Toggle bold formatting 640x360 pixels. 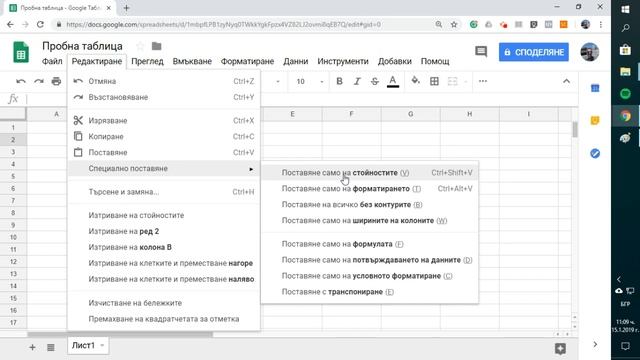point(339,81)
